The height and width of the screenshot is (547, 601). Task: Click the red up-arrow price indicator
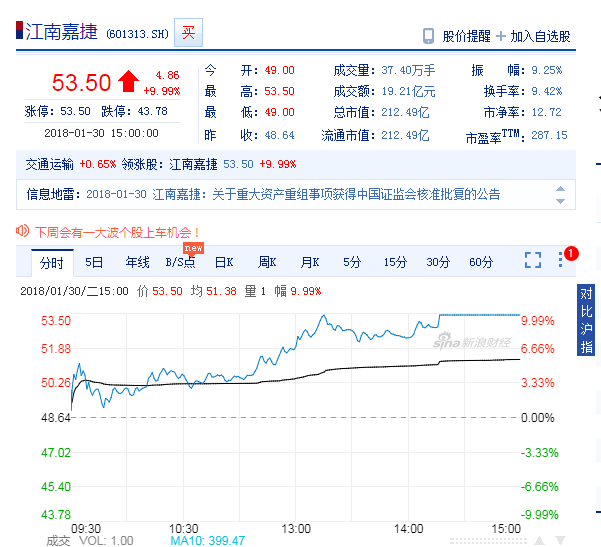pos(128,81)
